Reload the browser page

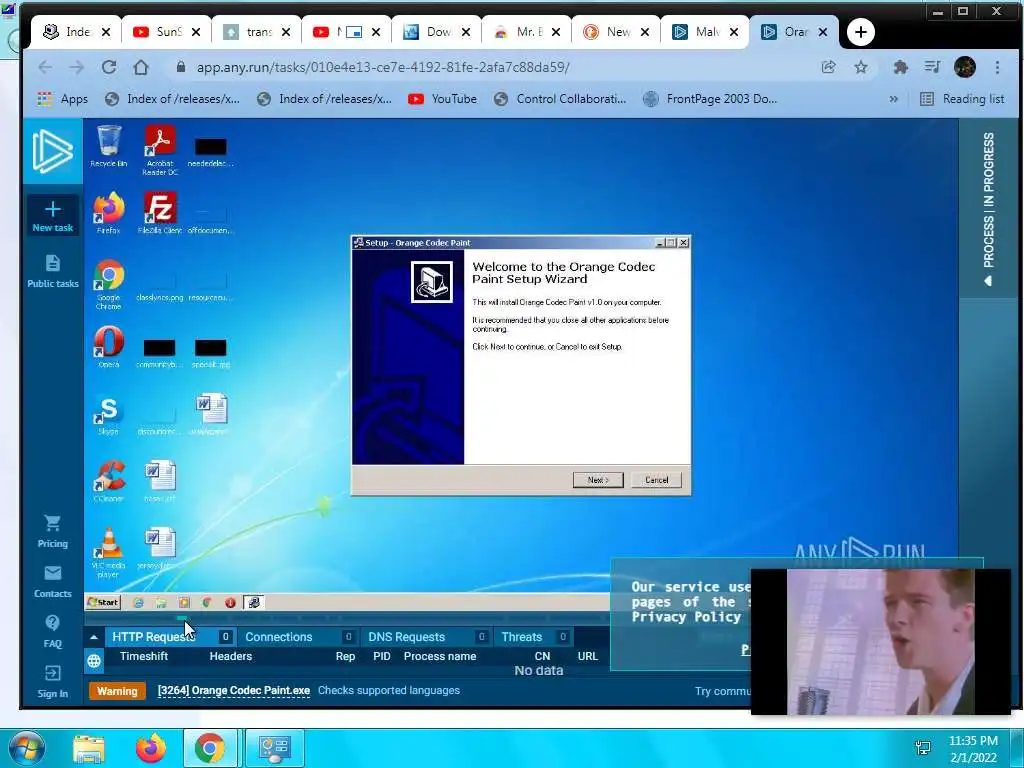109,67
